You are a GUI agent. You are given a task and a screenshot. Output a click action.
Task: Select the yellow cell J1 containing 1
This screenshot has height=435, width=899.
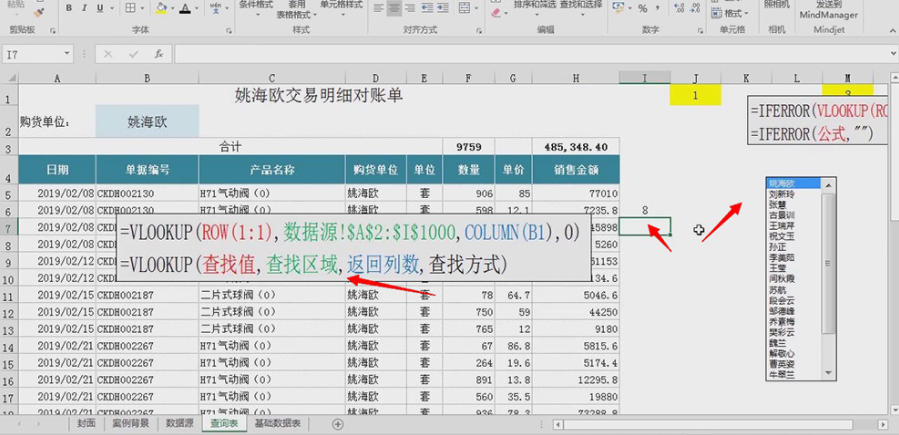(x=695, y=95)
